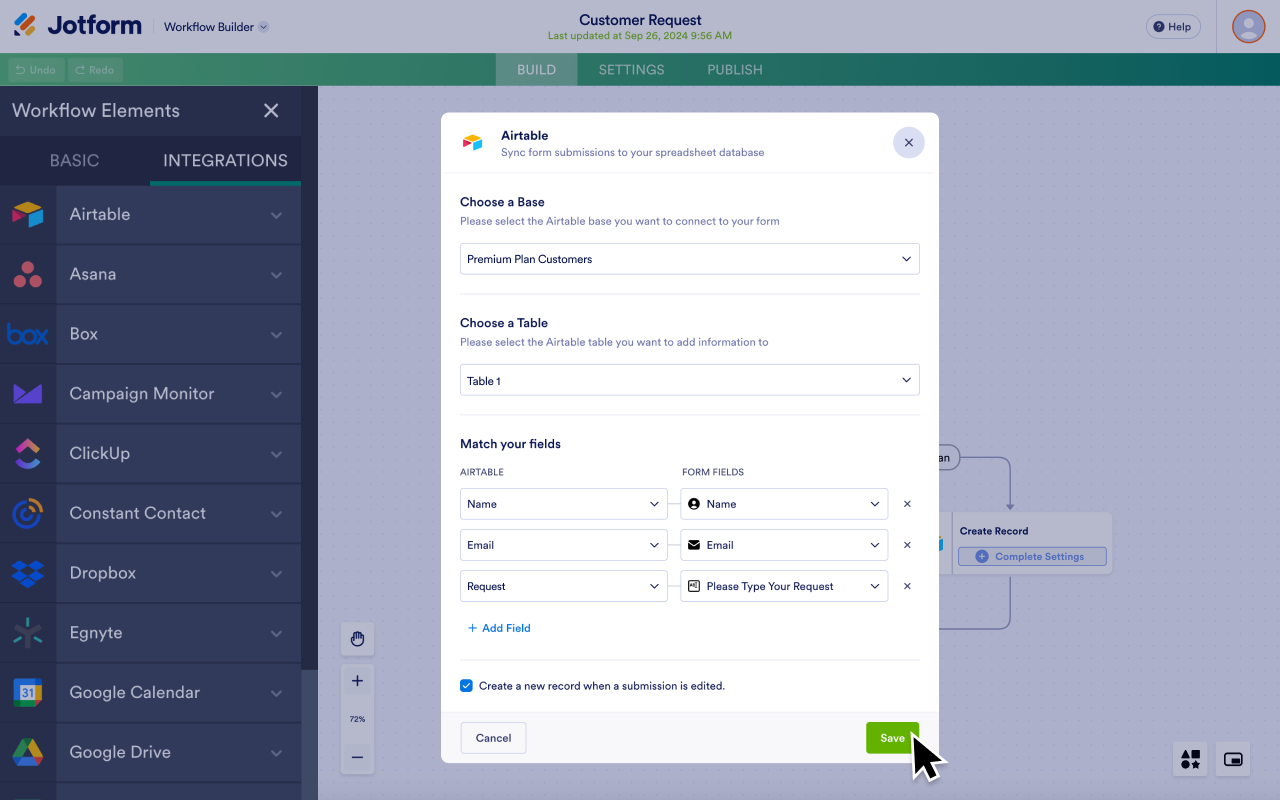Click the Google Drive icon
This screenshot has width=1280, height=800.
(28, 752)
